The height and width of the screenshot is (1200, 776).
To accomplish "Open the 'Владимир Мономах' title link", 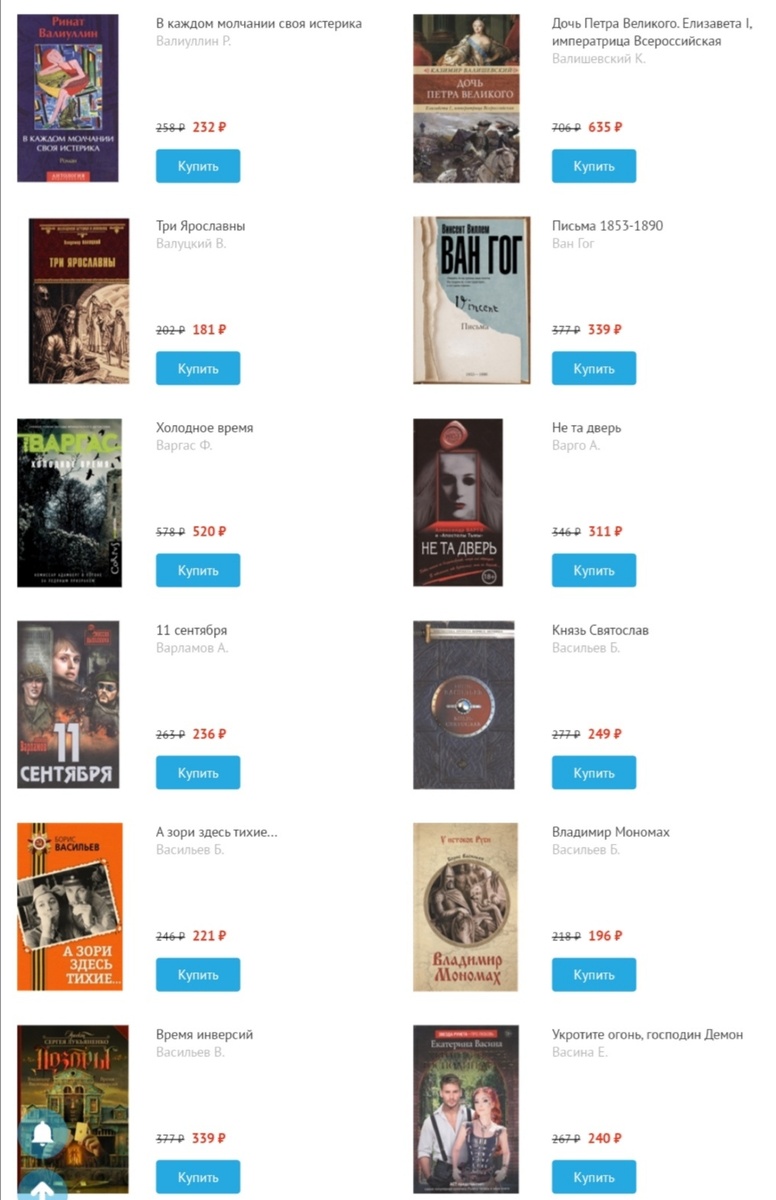I will pos(611,832).
